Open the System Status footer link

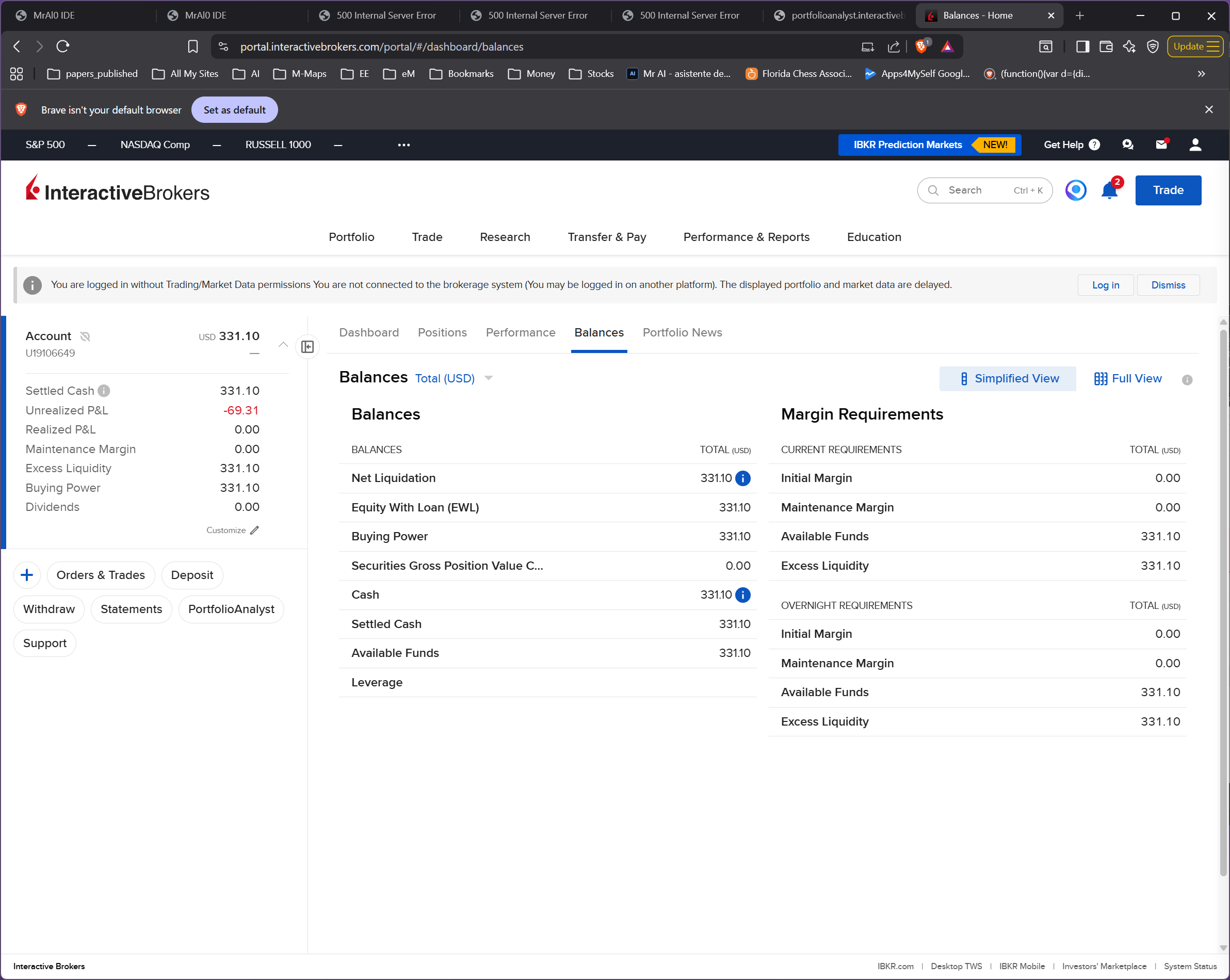click(x=1190, y=966)
